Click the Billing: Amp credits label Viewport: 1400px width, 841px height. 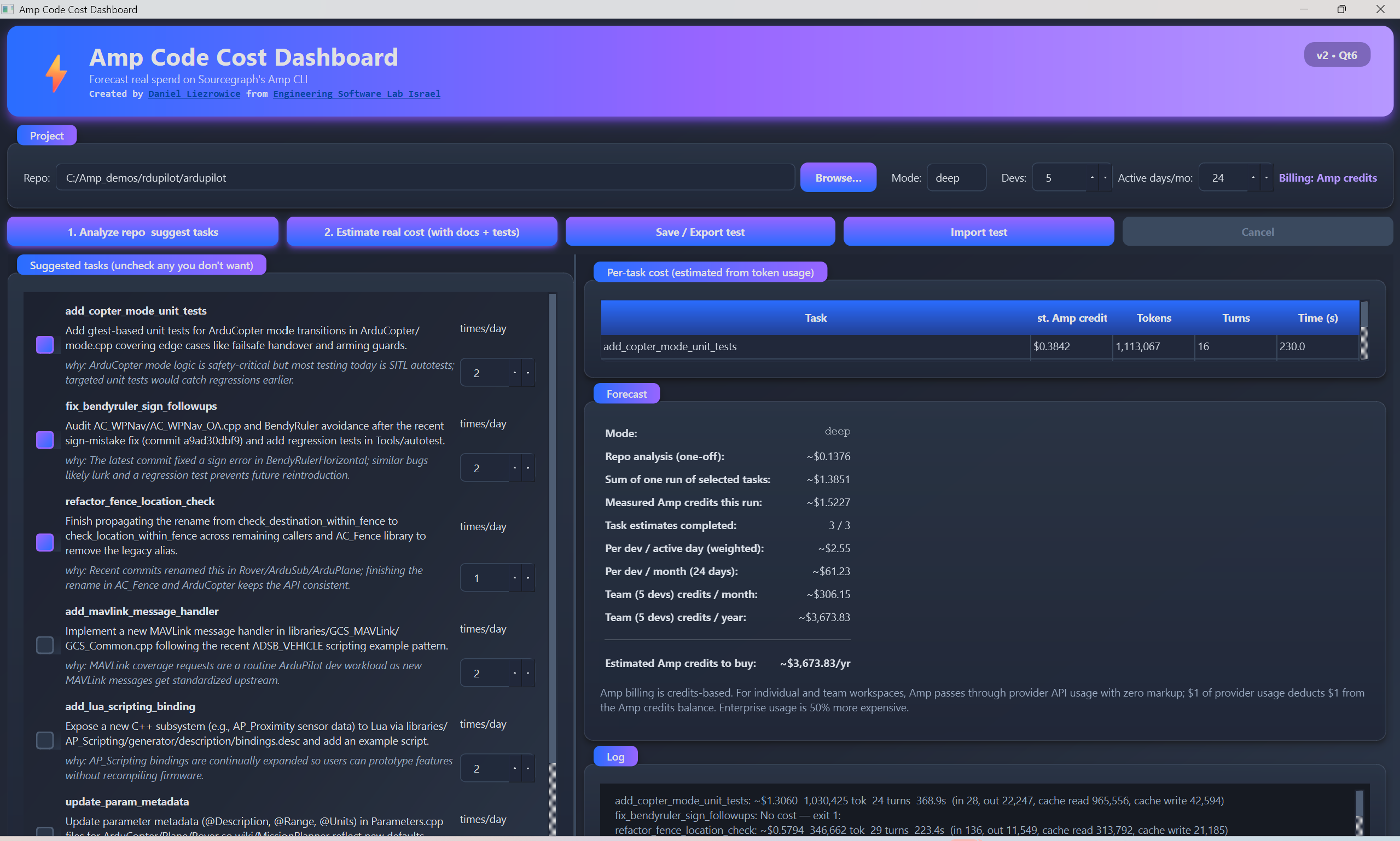pyautogui.click(x=1327, y=178)
